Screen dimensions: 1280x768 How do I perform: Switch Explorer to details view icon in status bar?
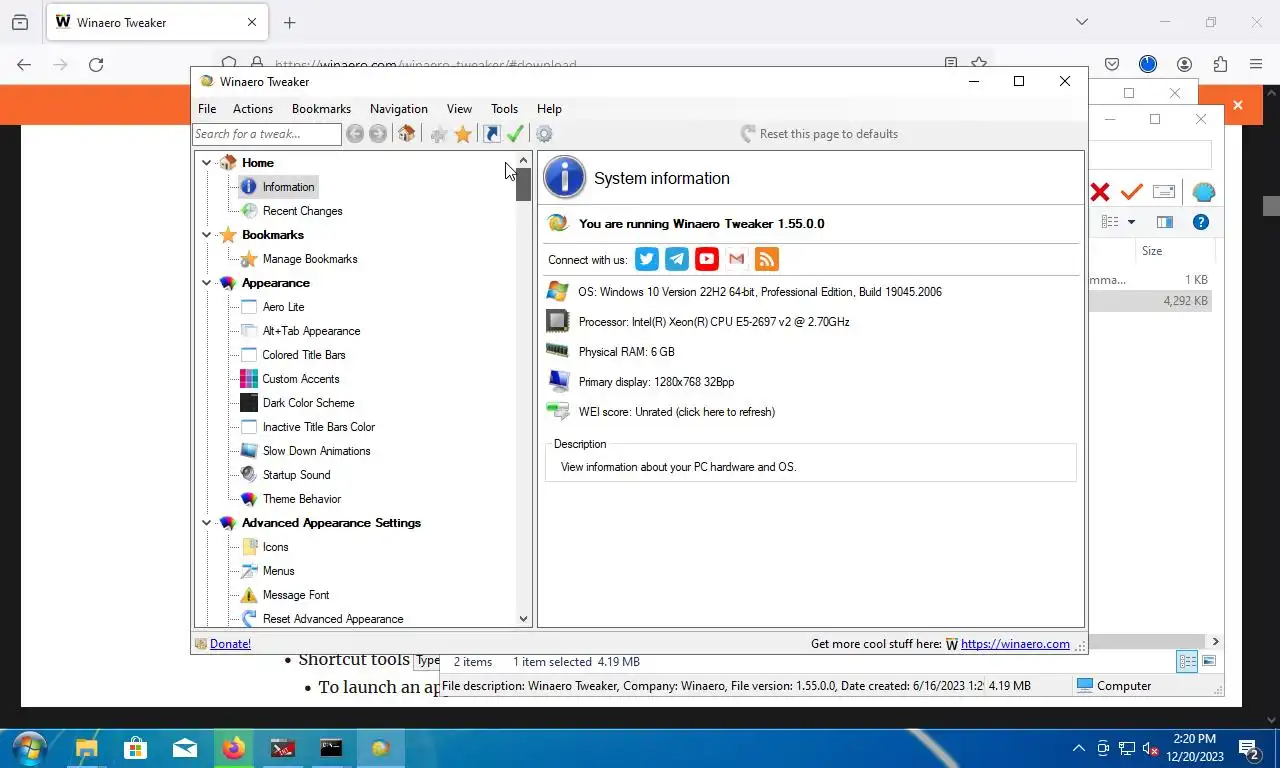point(1187,661)
